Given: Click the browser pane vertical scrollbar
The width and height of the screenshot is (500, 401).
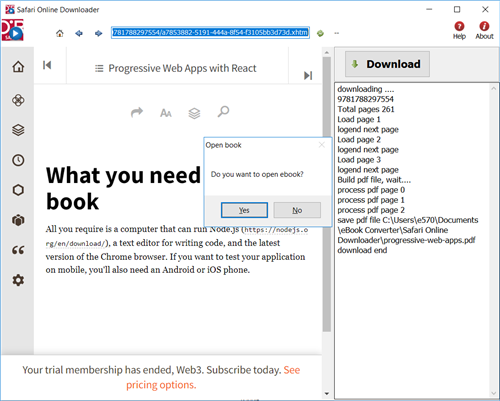Looking at the screenshot, I should (x=327, y=194).
